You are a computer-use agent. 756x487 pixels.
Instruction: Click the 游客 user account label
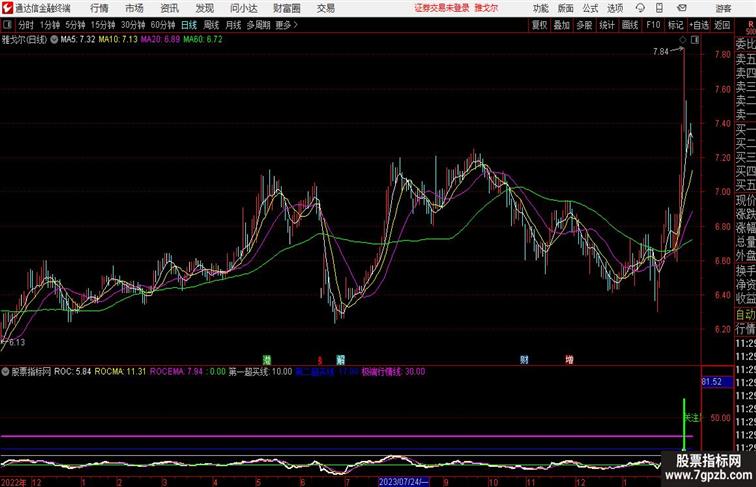pos(723,8)
